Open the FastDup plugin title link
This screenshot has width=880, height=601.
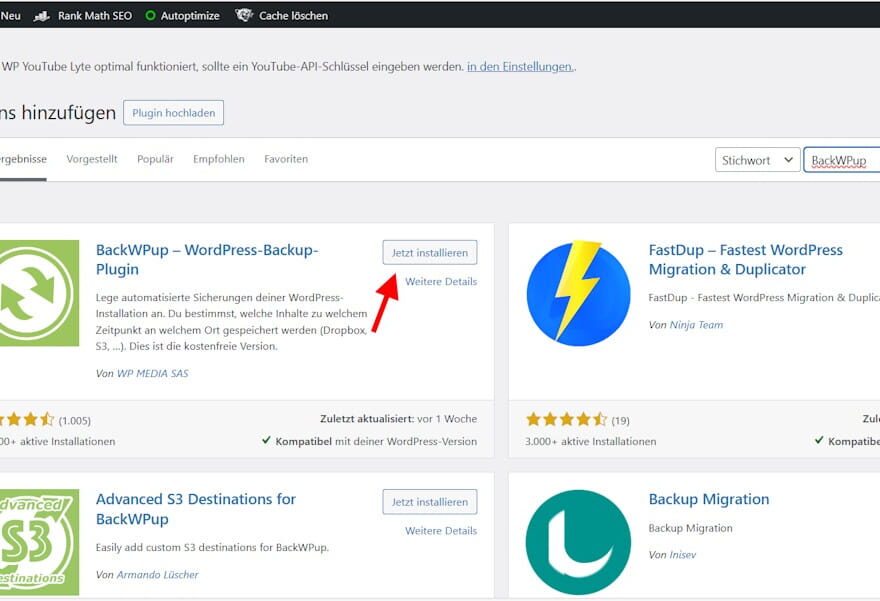coord(746,259)
